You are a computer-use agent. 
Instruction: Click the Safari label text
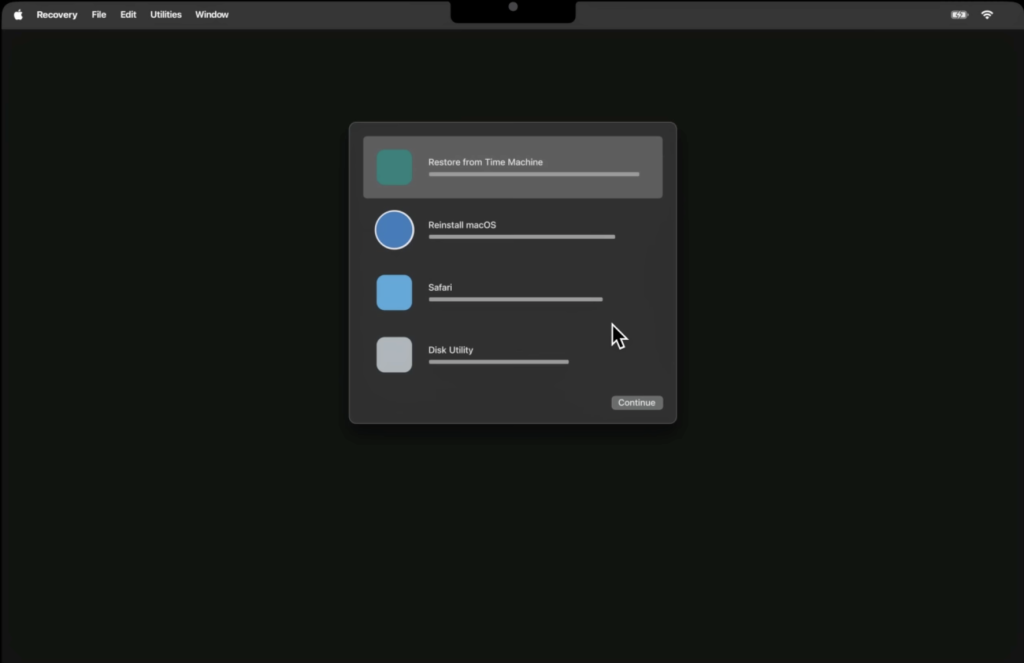click(440, 287)
